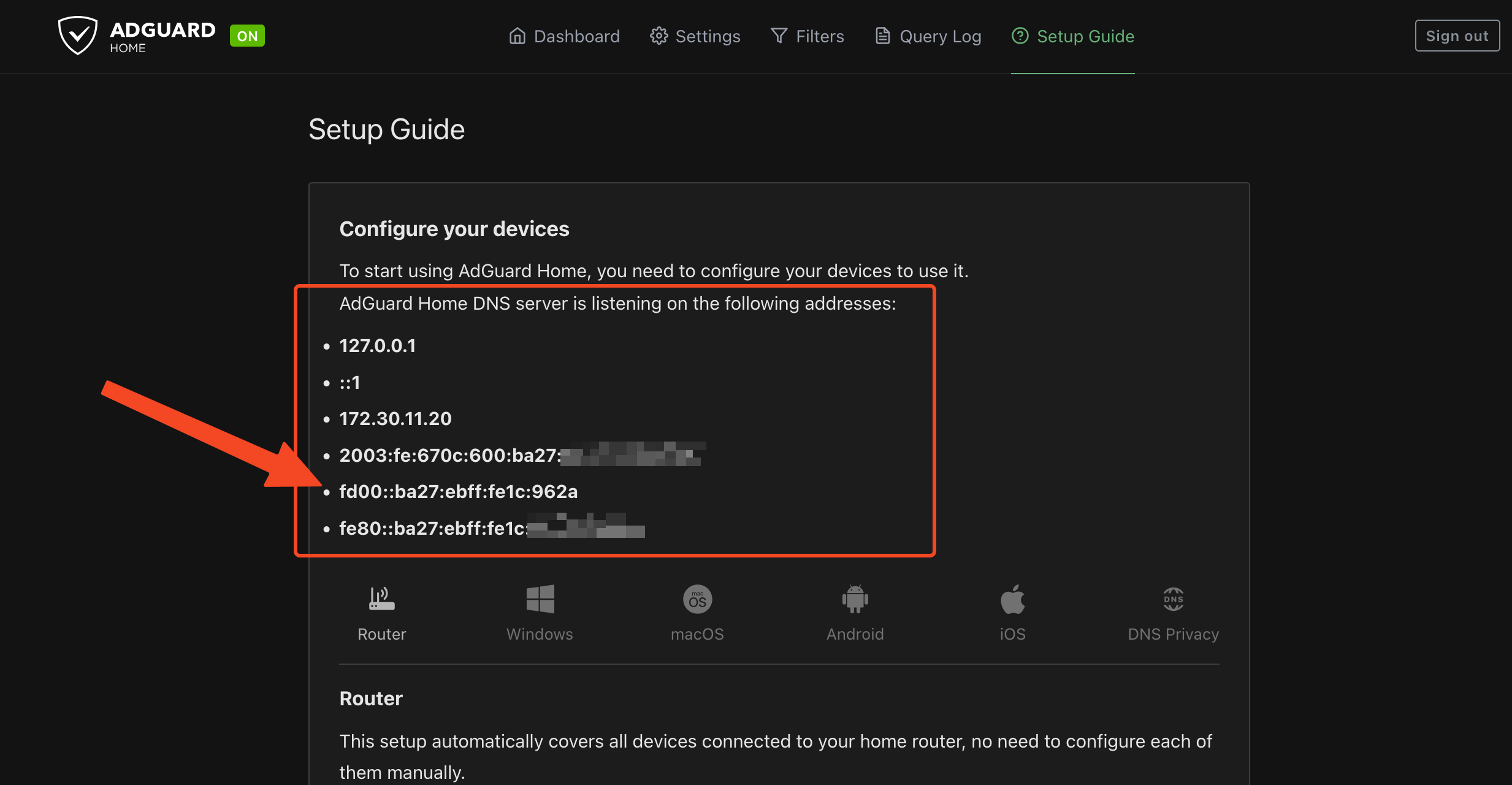Click the AdGuard shield logo
The height and width of the screenshot is (785, 1512).
click(77, 36)
